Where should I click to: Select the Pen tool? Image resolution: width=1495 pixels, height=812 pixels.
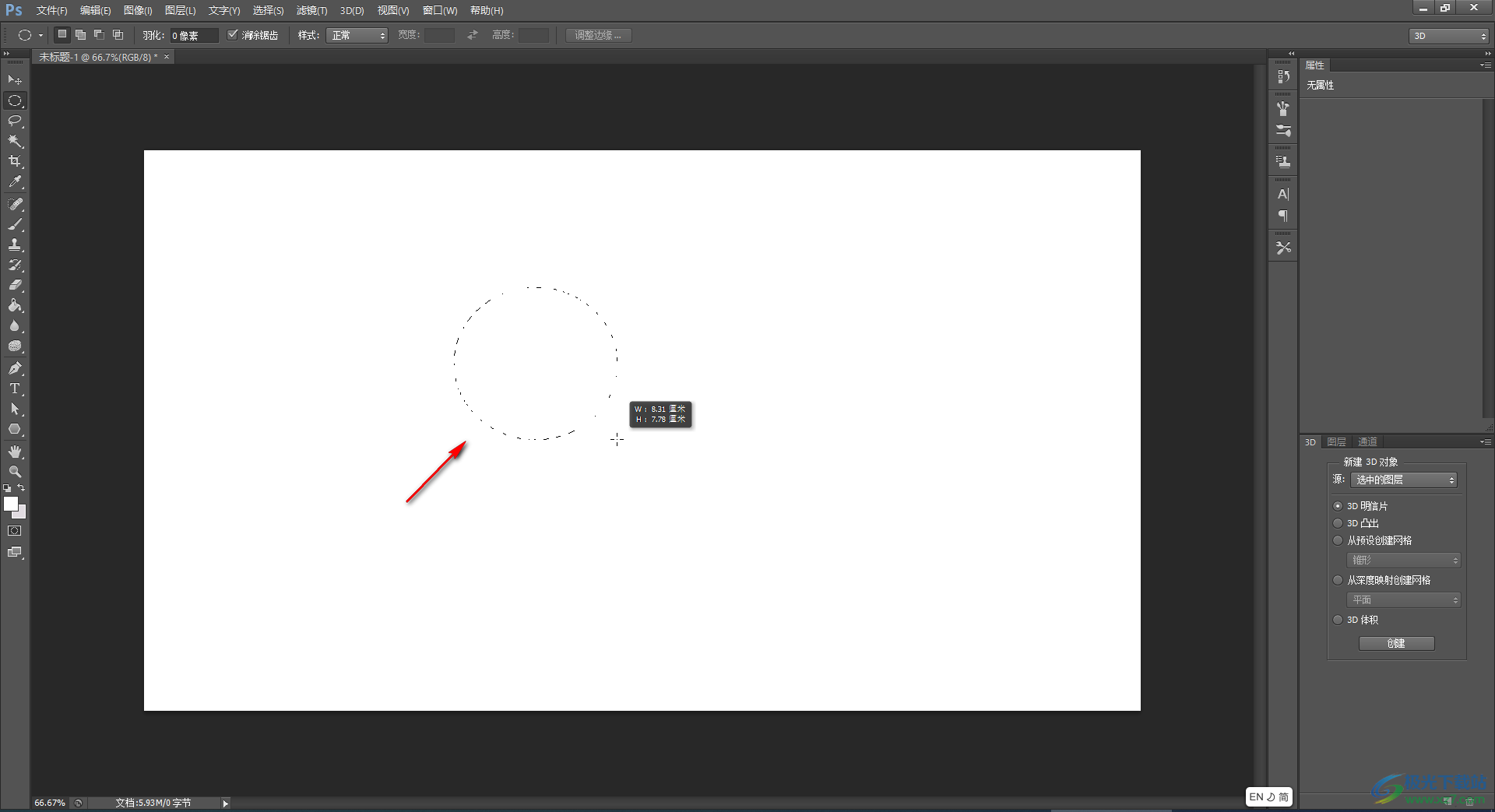[x=15, y=368]
